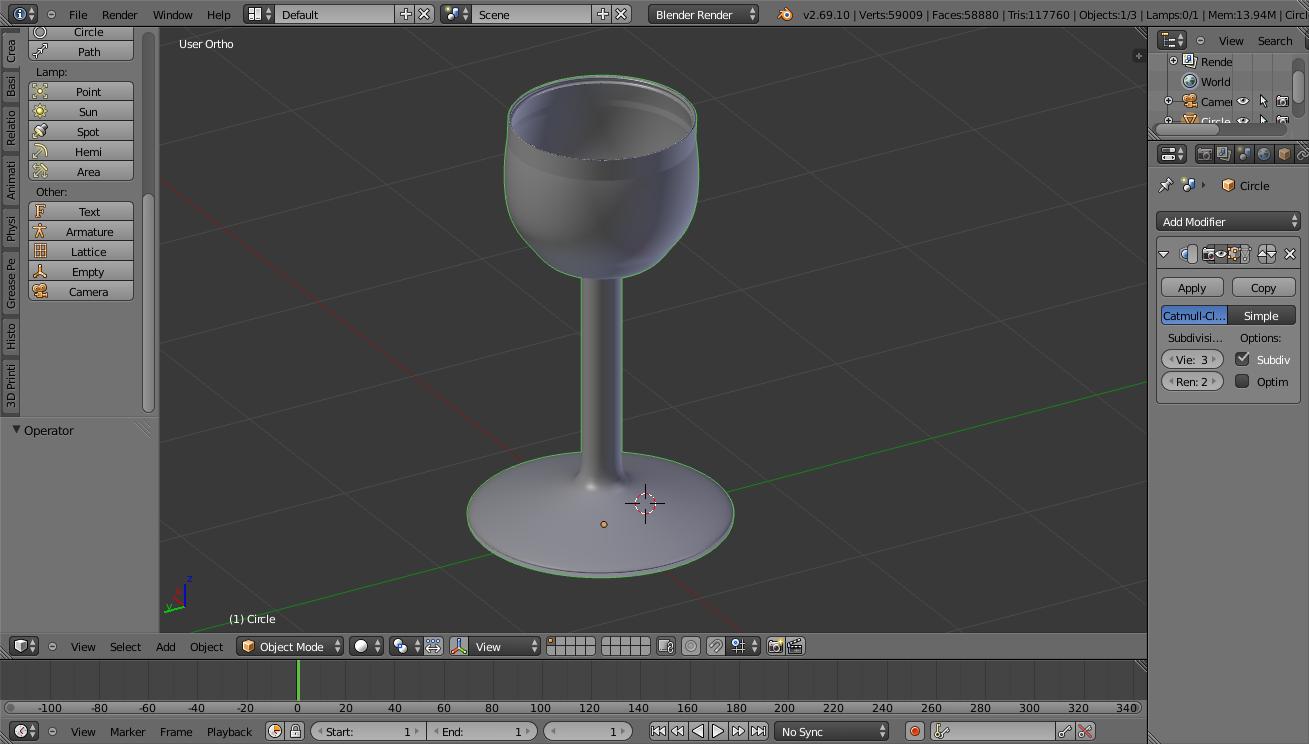Open the screen layout selector icon
The height and width of the screenshot is (744, 1309).
(x=260, y=15)
